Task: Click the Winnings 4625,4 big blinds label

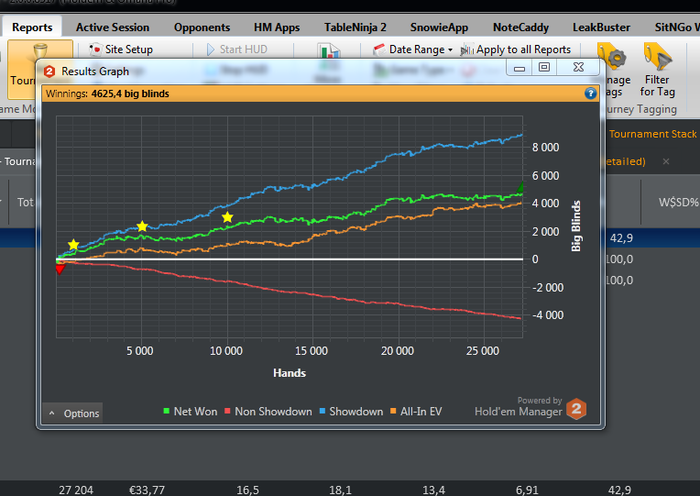Action: click(x=107, y=94)
